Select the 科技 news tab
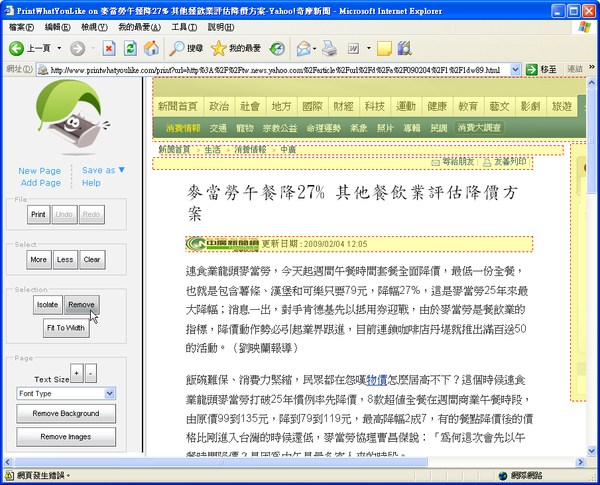Image resolution: width=600 pixels, height=485 pixels. point(375,106)
